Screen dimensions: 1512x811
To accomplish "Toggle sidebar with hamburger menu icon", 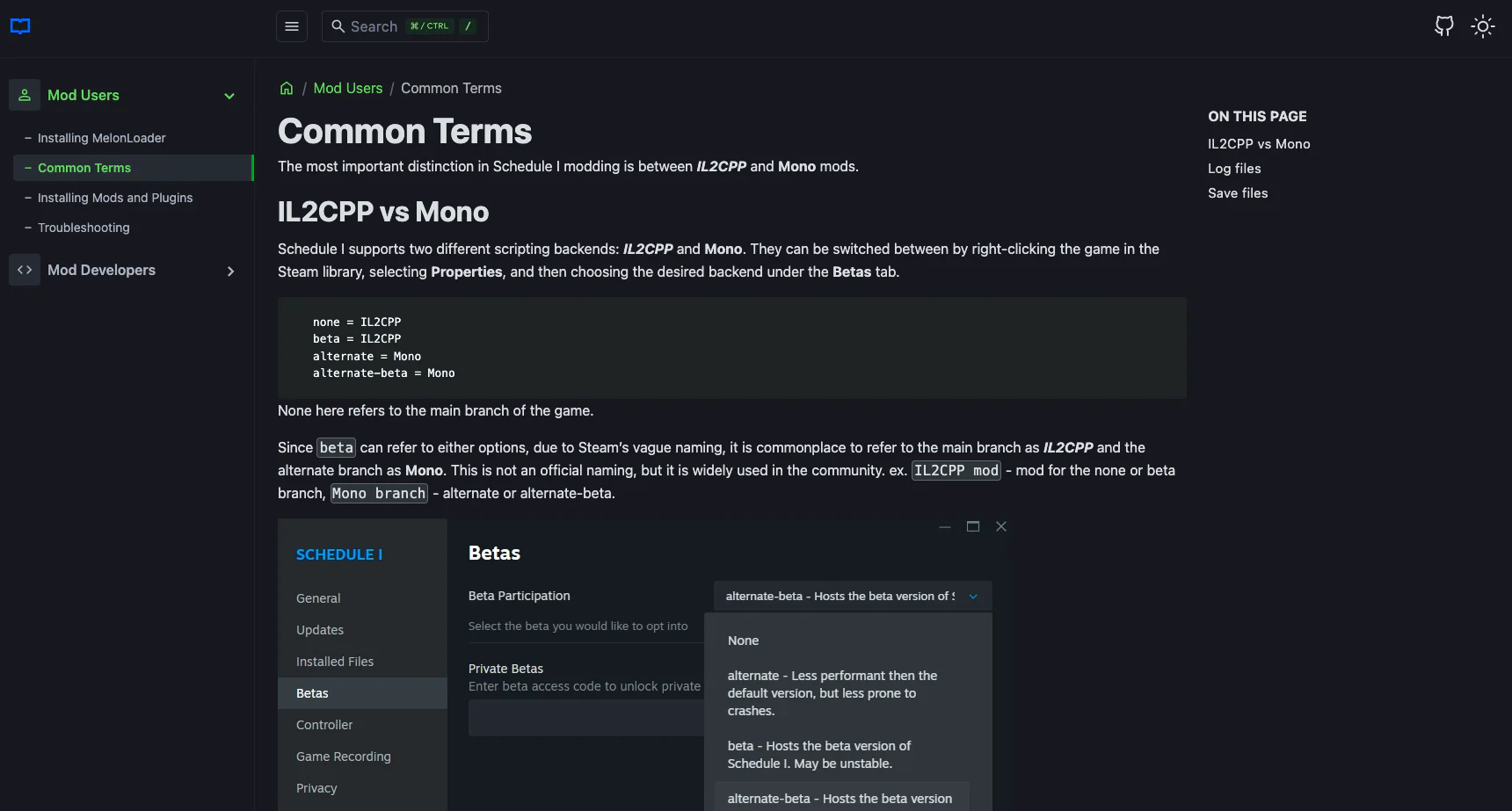I will coord(292,26).
